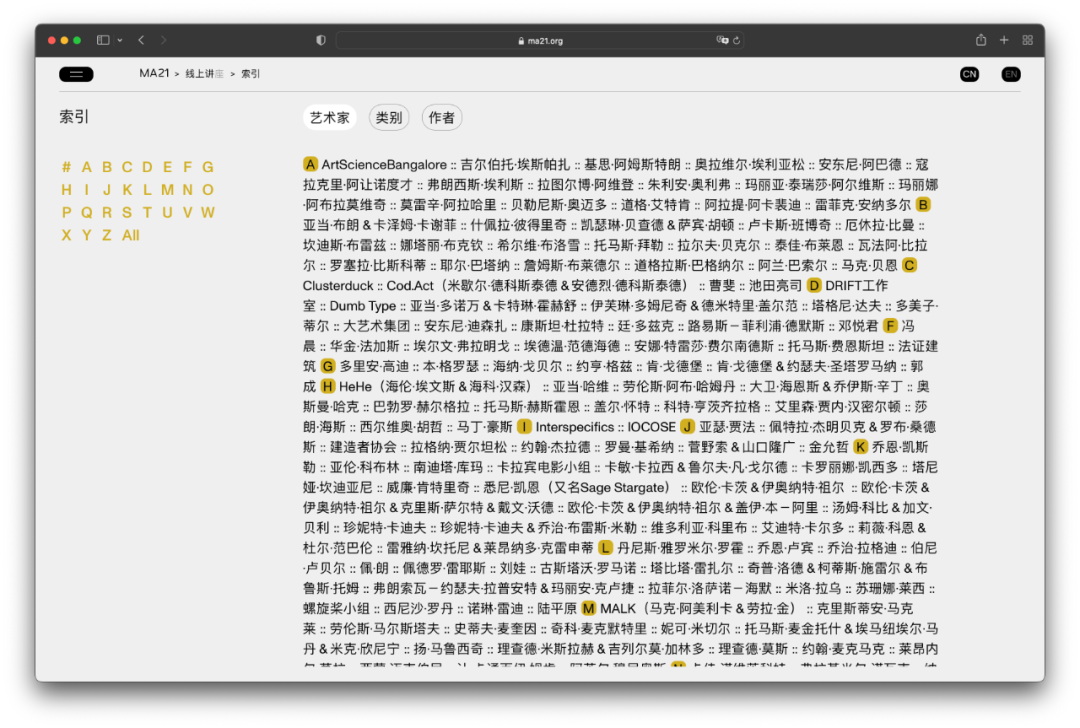Jump to letter F in sidebar index

click(x=187, y=167)
